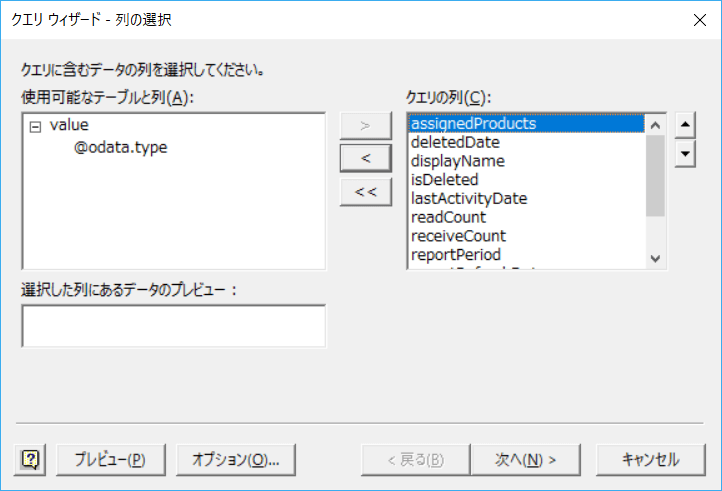
Task: Move selected column down with arrow button
Action: [x=685, y=153]
